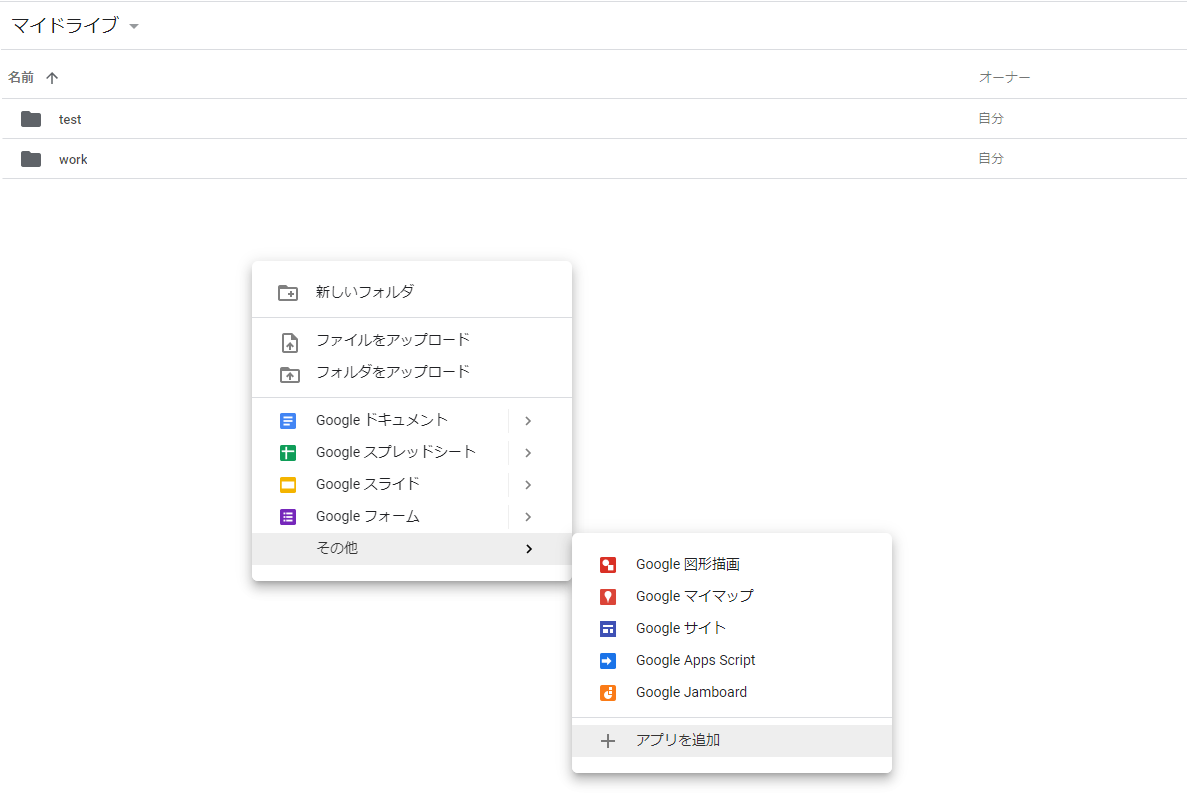This screenshot has height=796, width=1187.
Task: Select Google Apps Script from submenu
Action: (x=732, y=660)
